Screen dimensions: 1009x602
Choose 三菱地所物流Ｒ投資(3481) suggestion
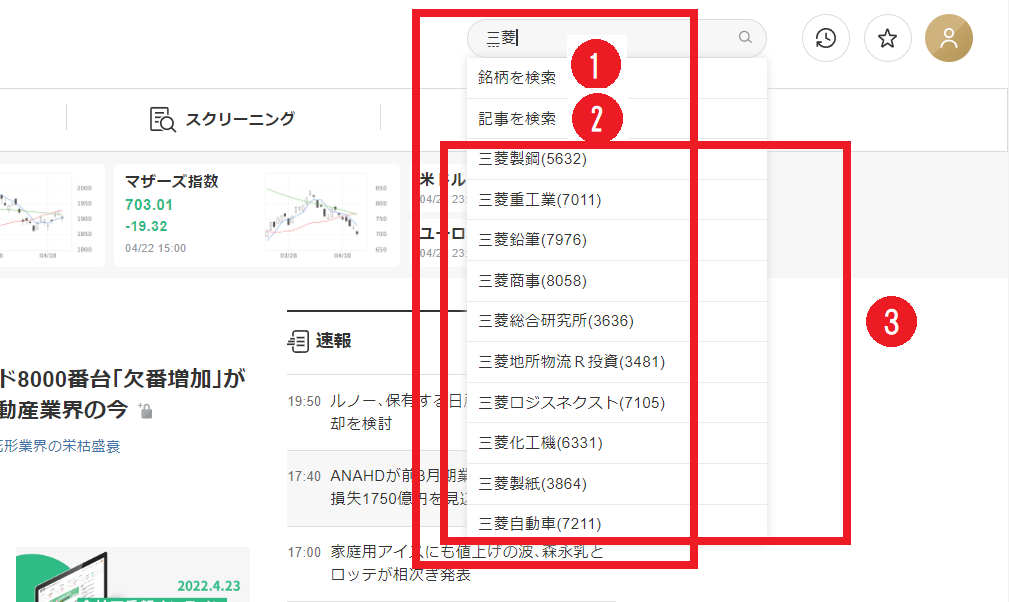click(616, 362)
